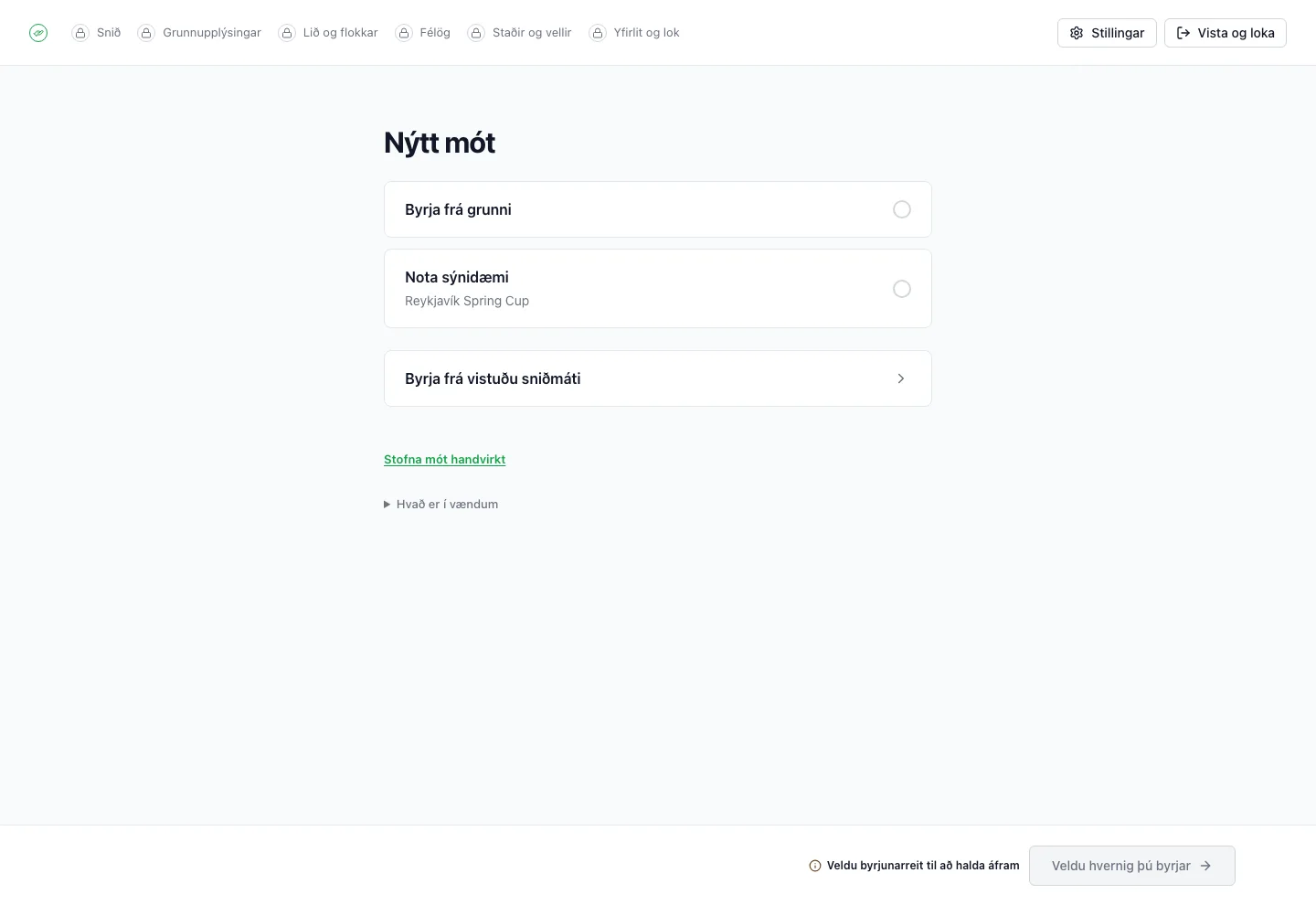Click the arrow icon in the bottom button

point(1205,866)
